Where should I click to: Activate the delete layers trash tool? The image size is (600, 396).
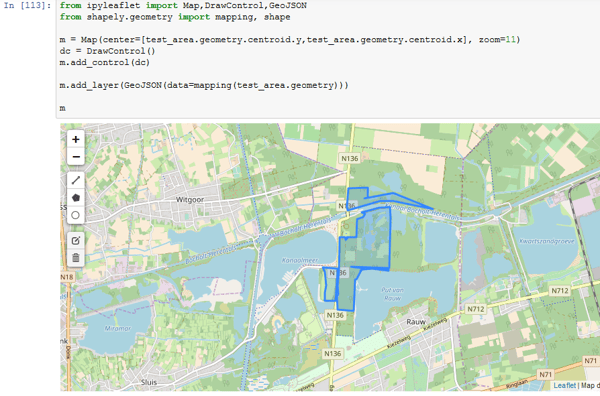(x=76, y=258)
